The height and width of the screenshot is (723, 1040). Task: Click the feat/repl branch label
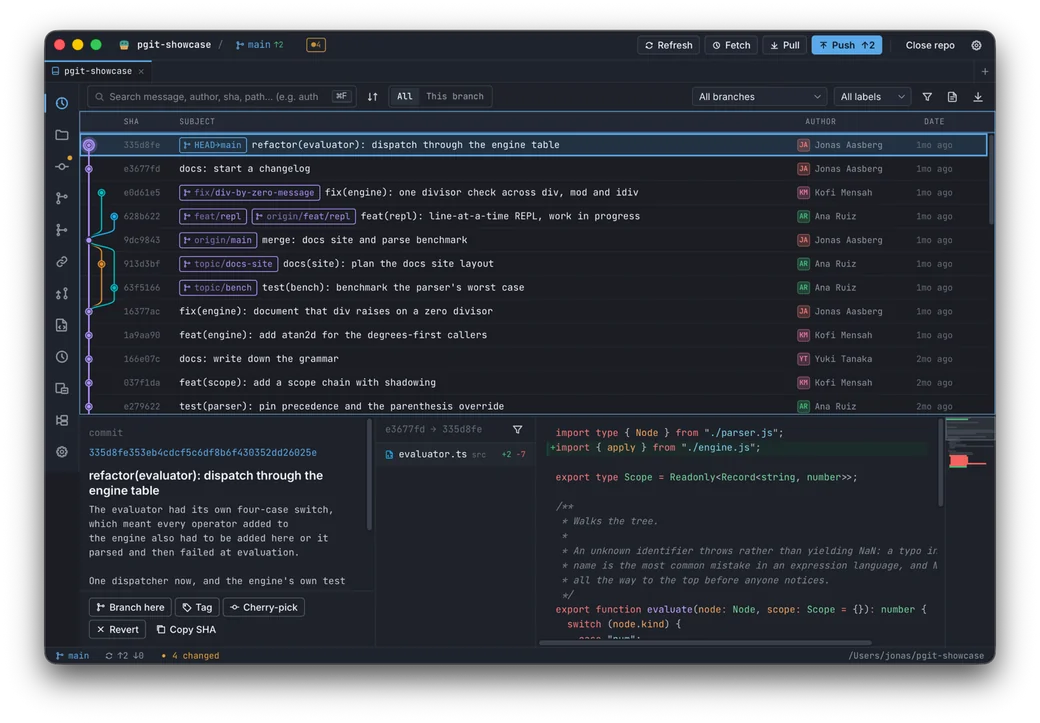[212, 216]
